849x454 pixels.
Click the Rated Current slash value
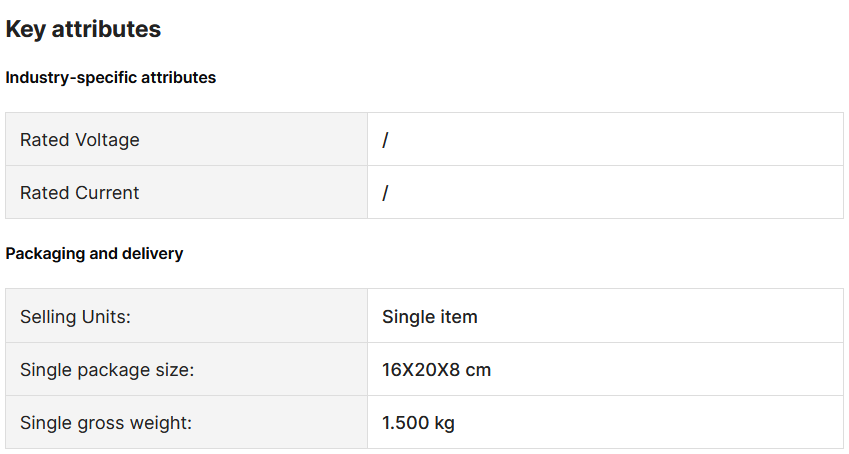pyautogui.click(x=385, y=193)
